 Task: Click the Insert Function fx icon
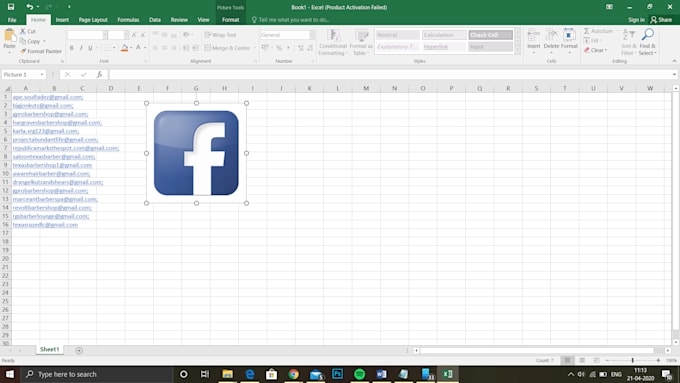point(99,75)
